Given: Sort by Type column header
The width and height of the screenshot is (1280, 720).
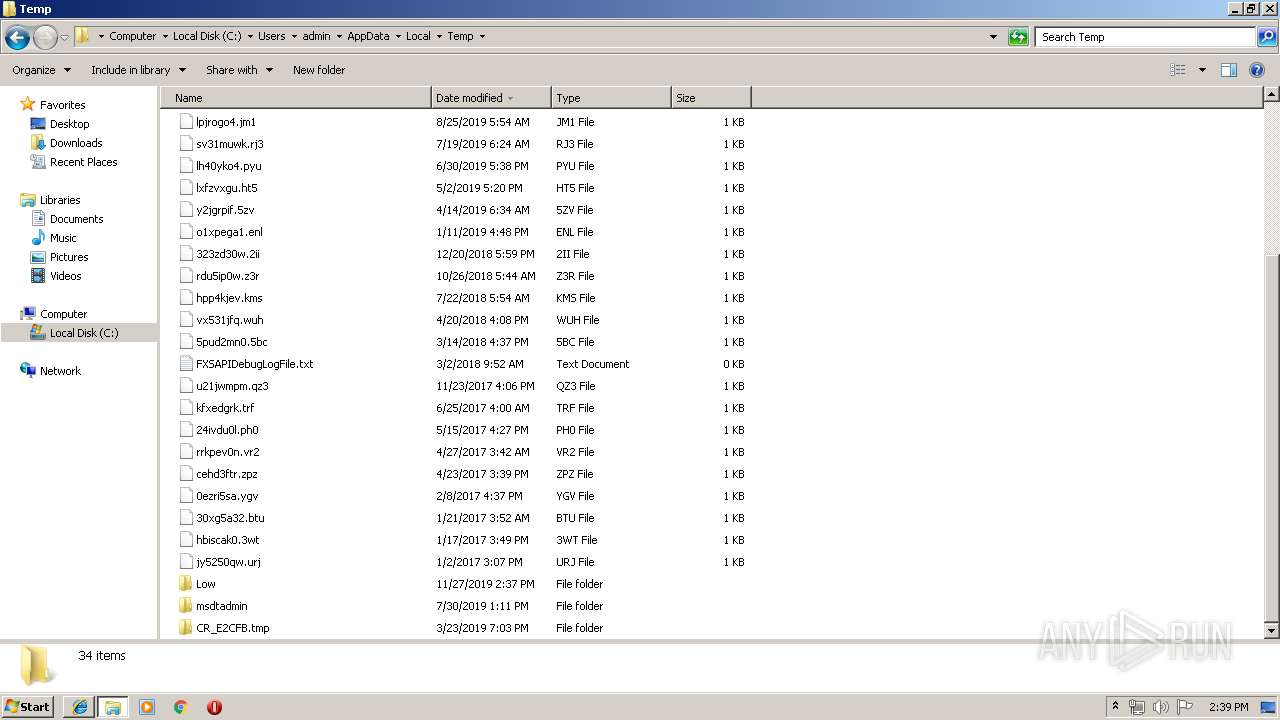Looking at the screenshot, I should tap(611, 98).
